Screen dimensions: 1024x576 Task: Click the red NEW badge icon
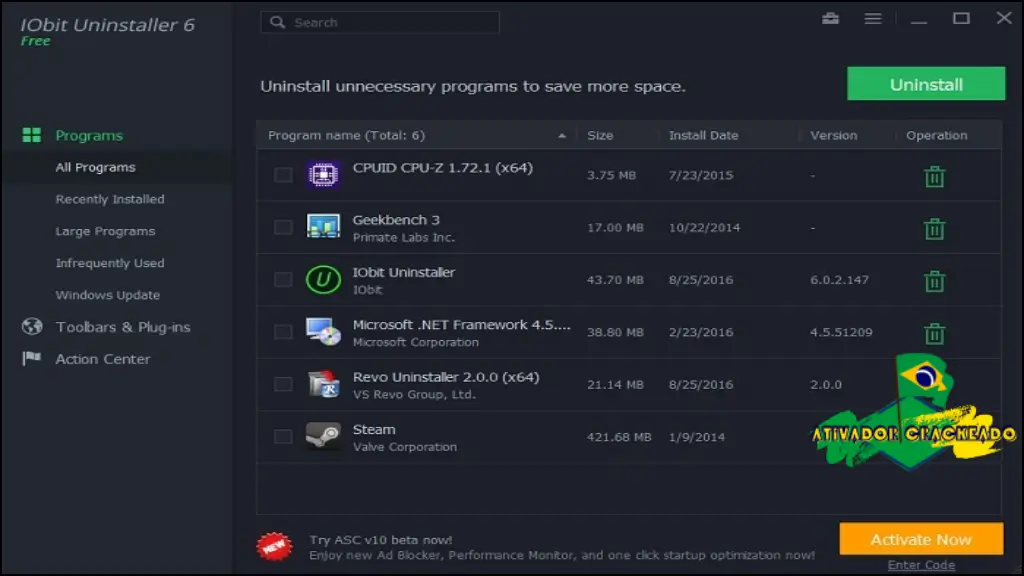click(274, 546)
